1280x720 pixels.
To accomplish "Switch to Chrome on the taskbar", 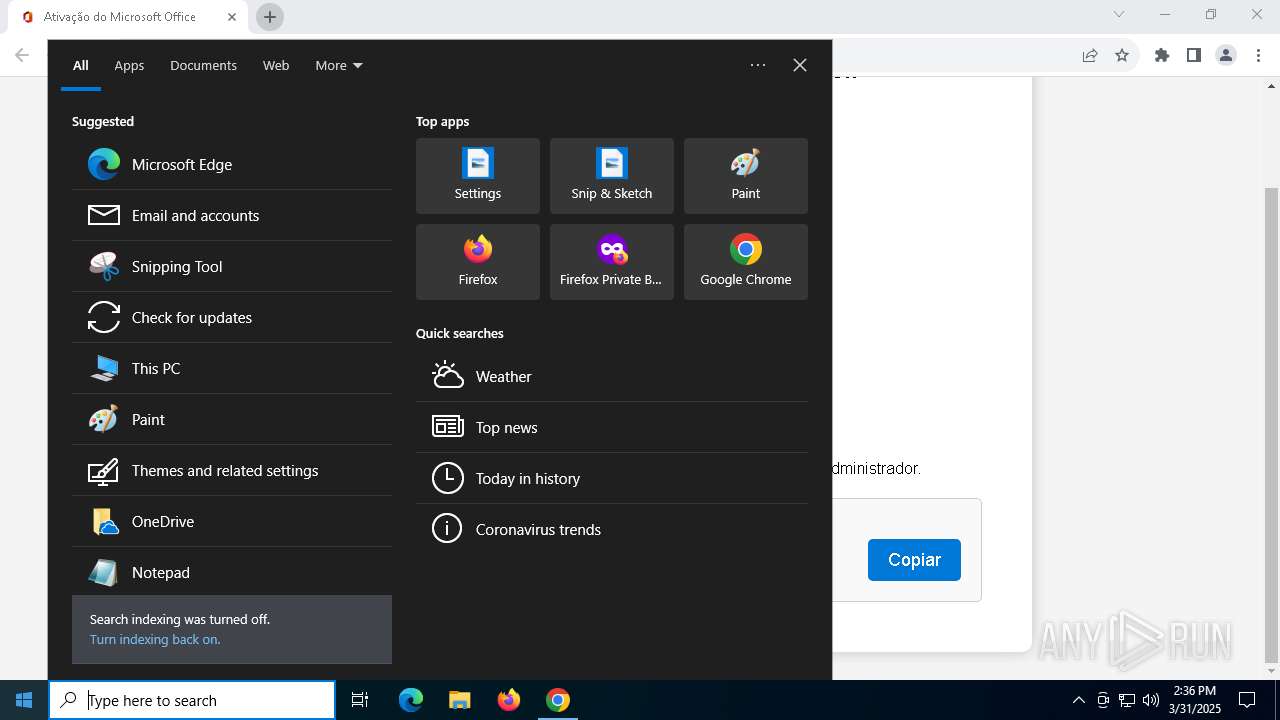I will [x=558, y=700].
